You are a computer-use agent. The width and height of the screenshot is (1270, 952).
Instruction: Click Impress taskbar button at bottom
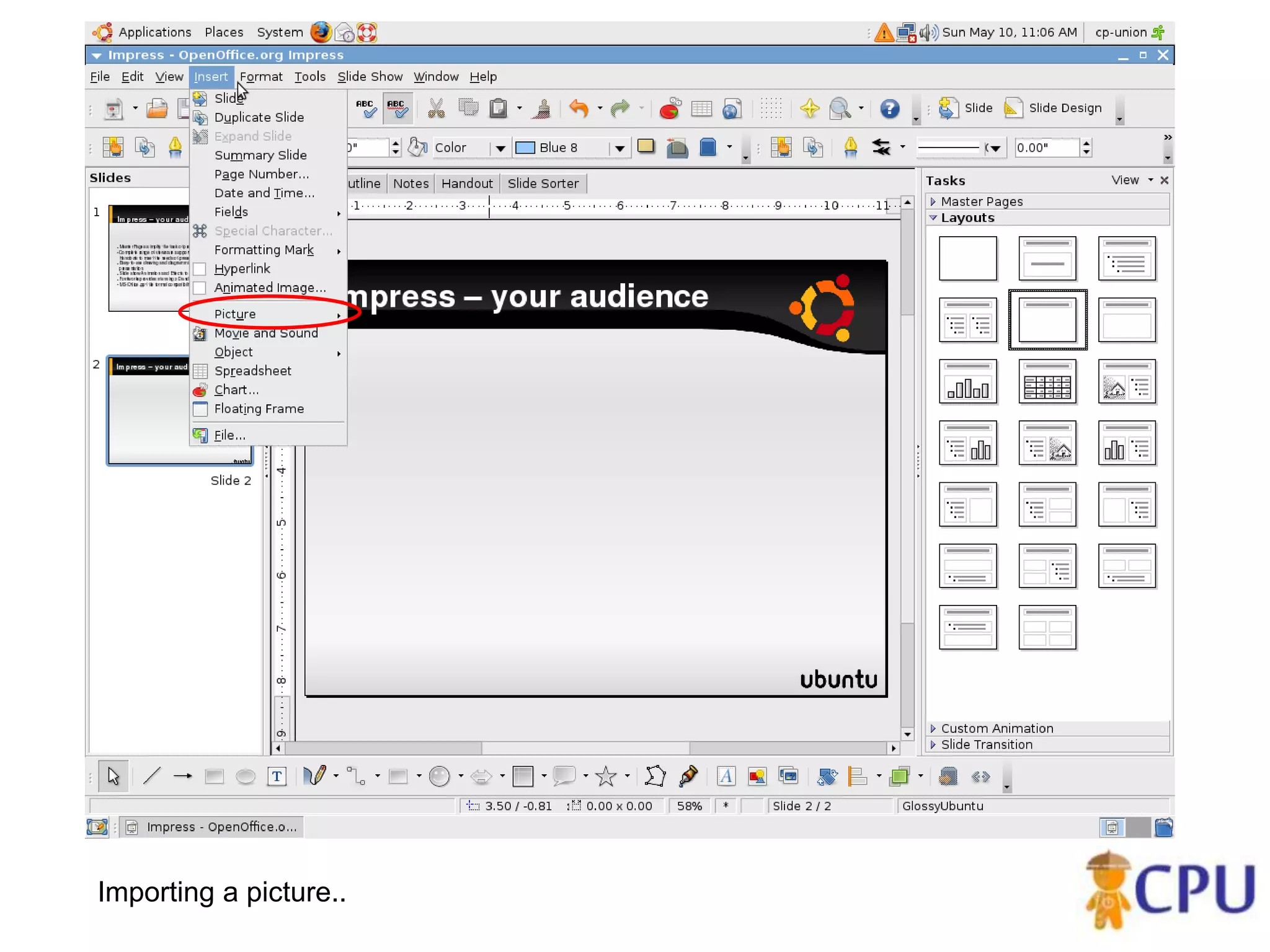tap(212, 827)
